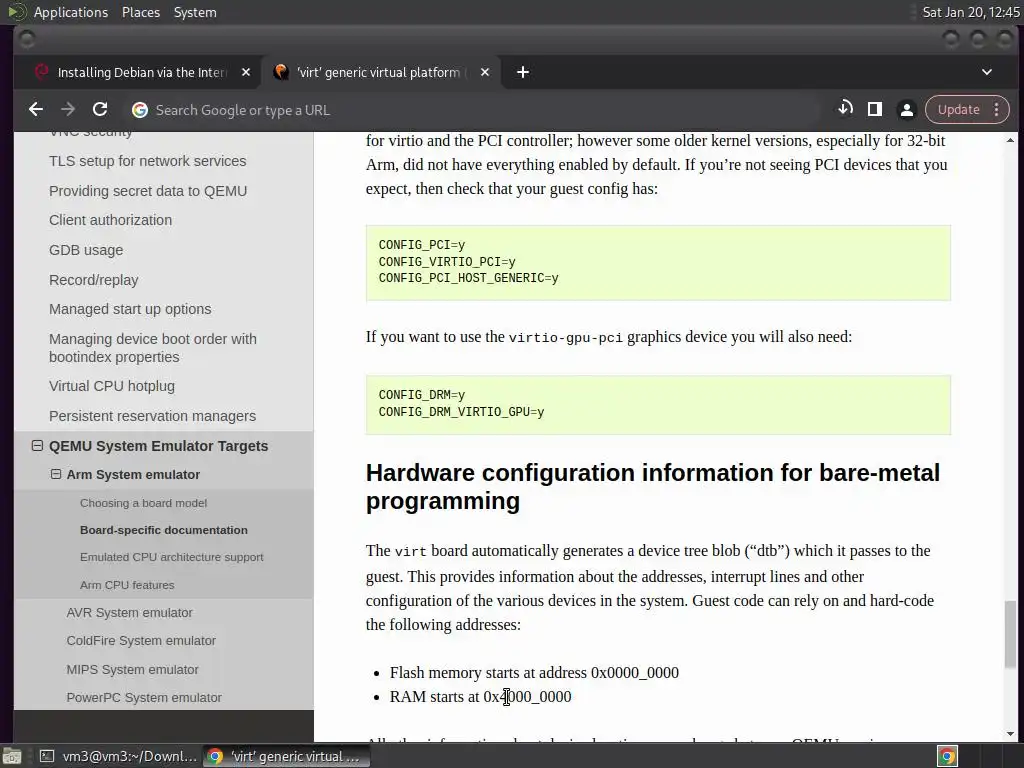Open GDB usage page
The width and height of the screenshot is (1024, 768).
point(86,250)
